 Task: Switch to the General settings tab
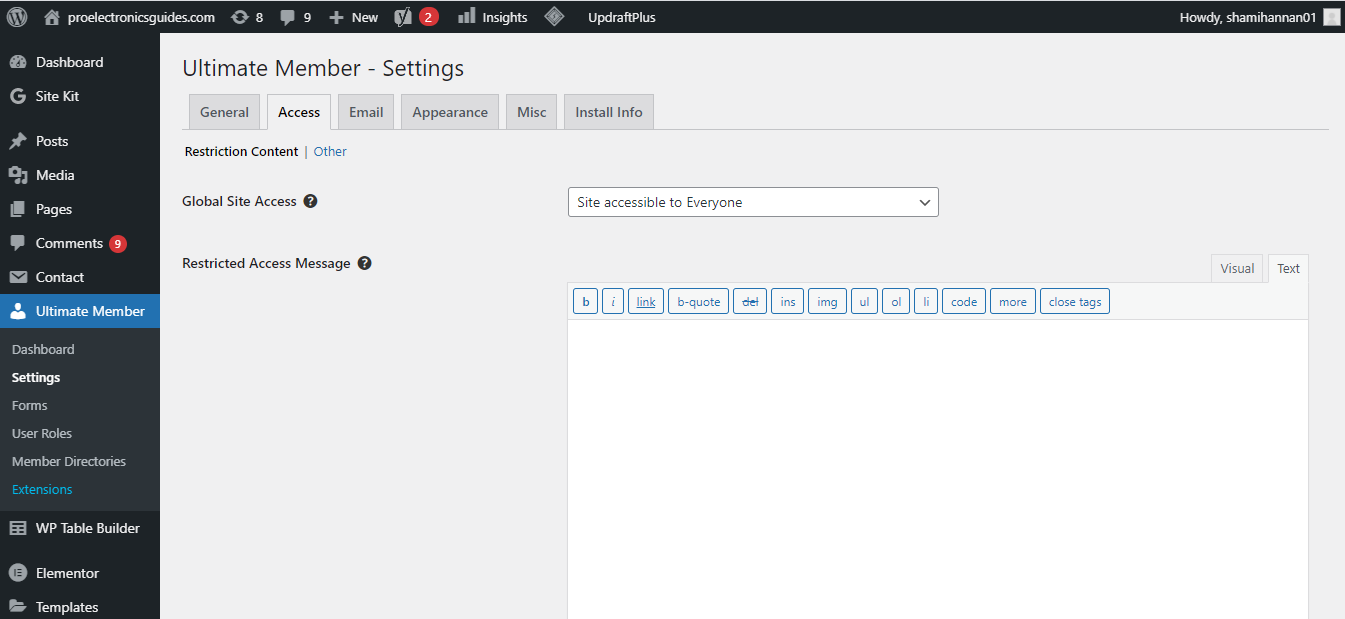[x=224, y=112]
